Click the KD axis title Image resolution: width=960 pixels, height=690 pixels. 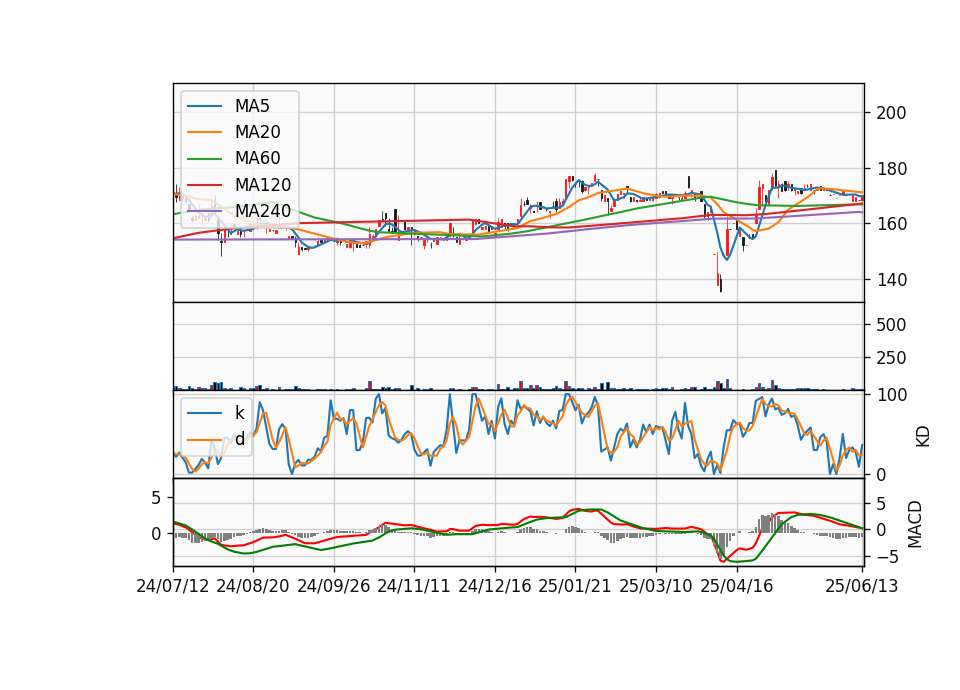tap(923, 437)
